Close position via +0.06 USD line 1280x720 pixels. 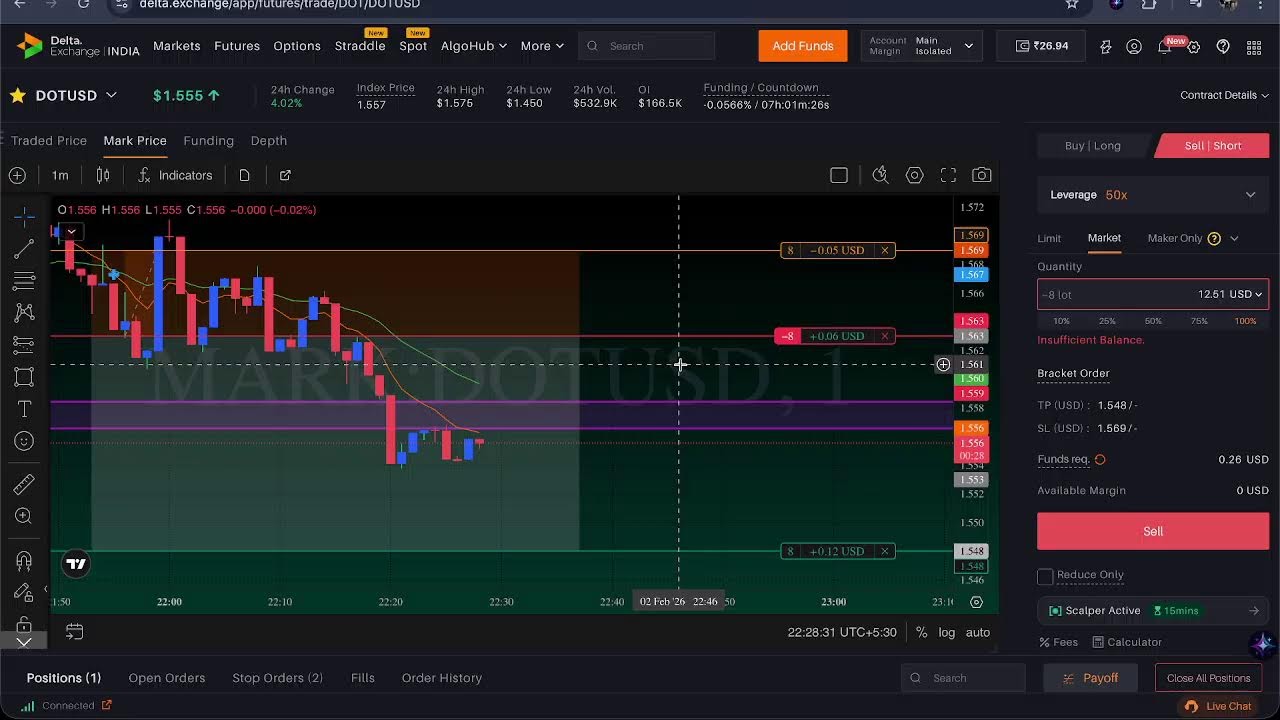(x=885, y=336)
